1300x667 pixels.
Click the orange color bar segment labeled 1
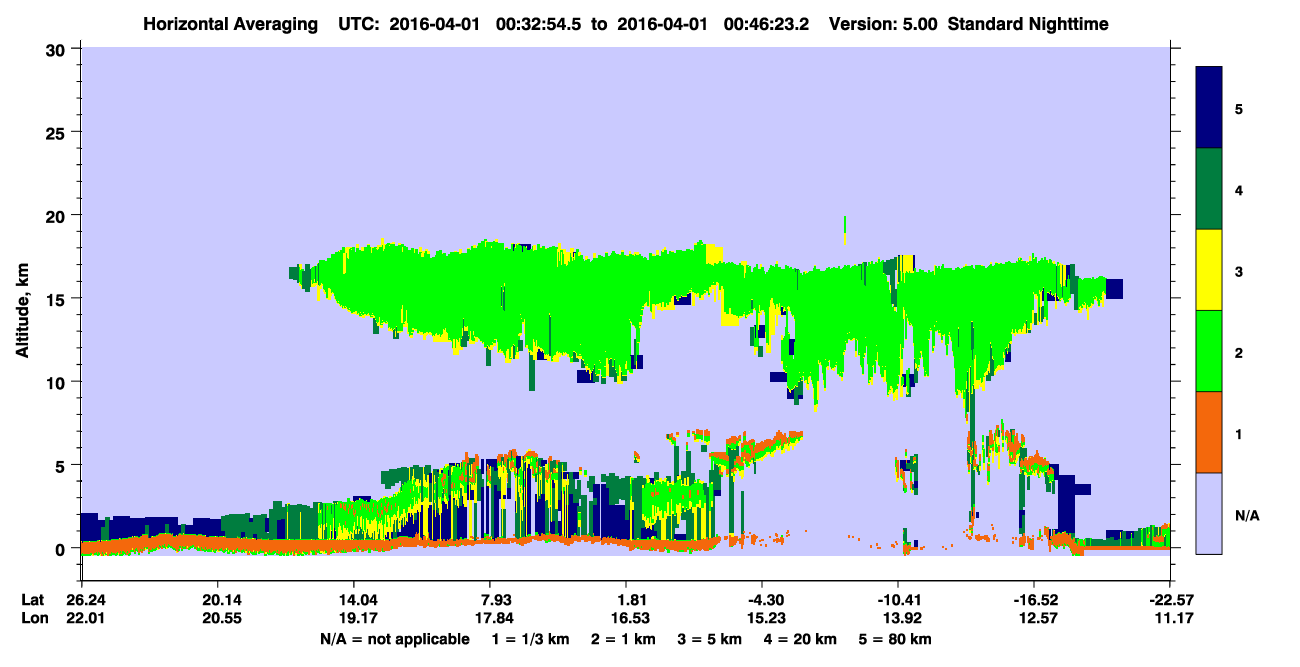[1209, 432]
